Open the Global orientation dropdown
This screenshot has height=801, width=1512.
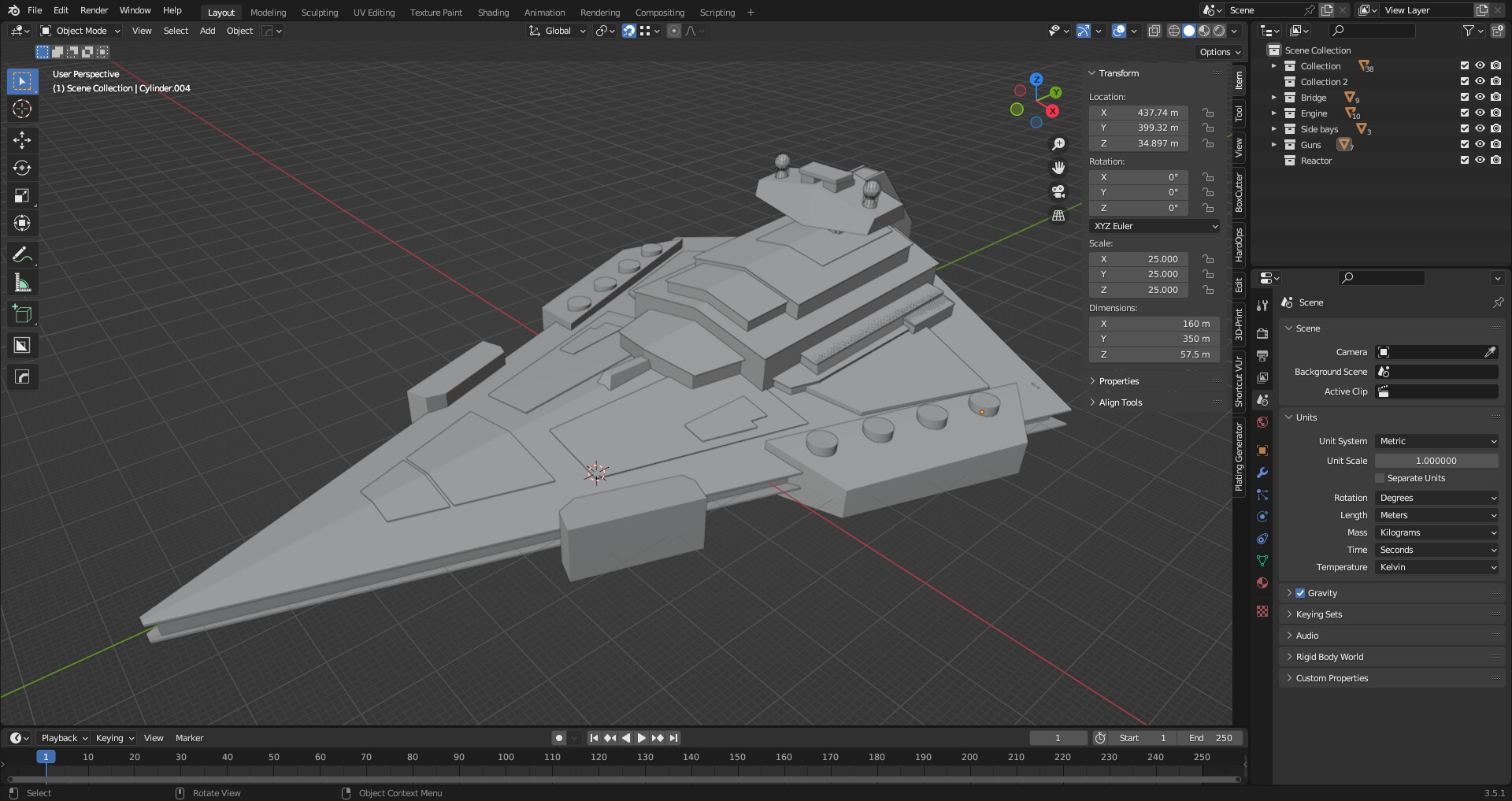coord(558,31)
